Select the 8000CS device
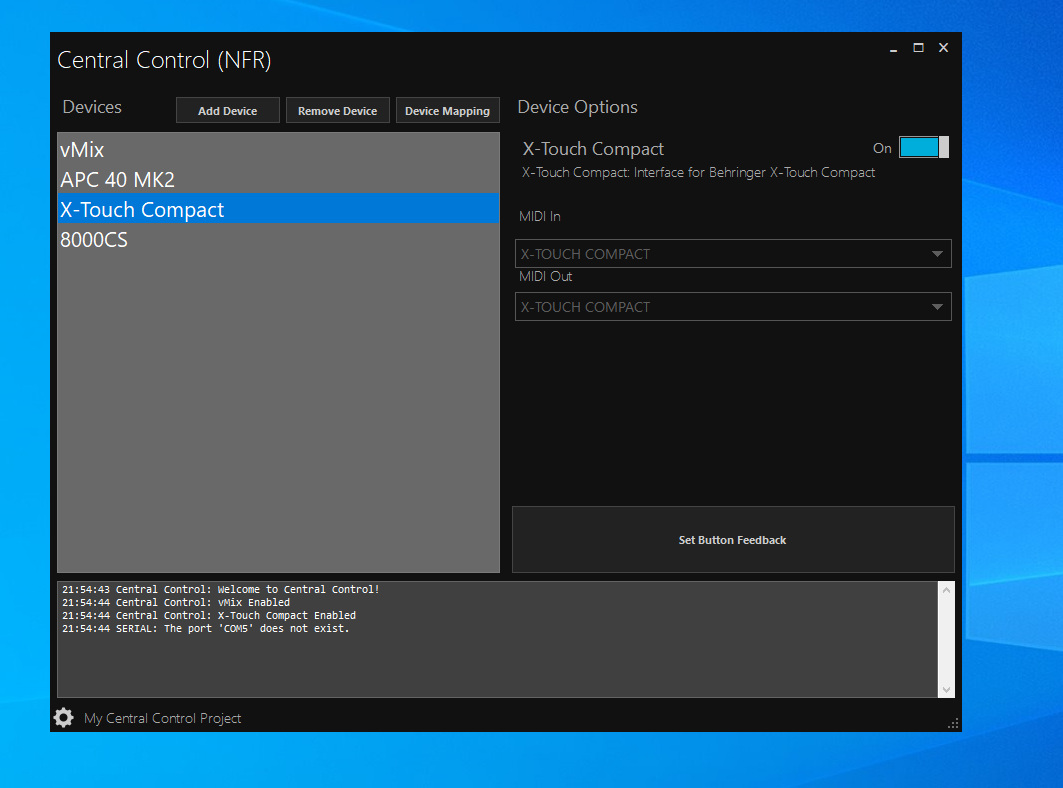The image size is (1063, 788). pyautogui.click(x=94, y=240)
